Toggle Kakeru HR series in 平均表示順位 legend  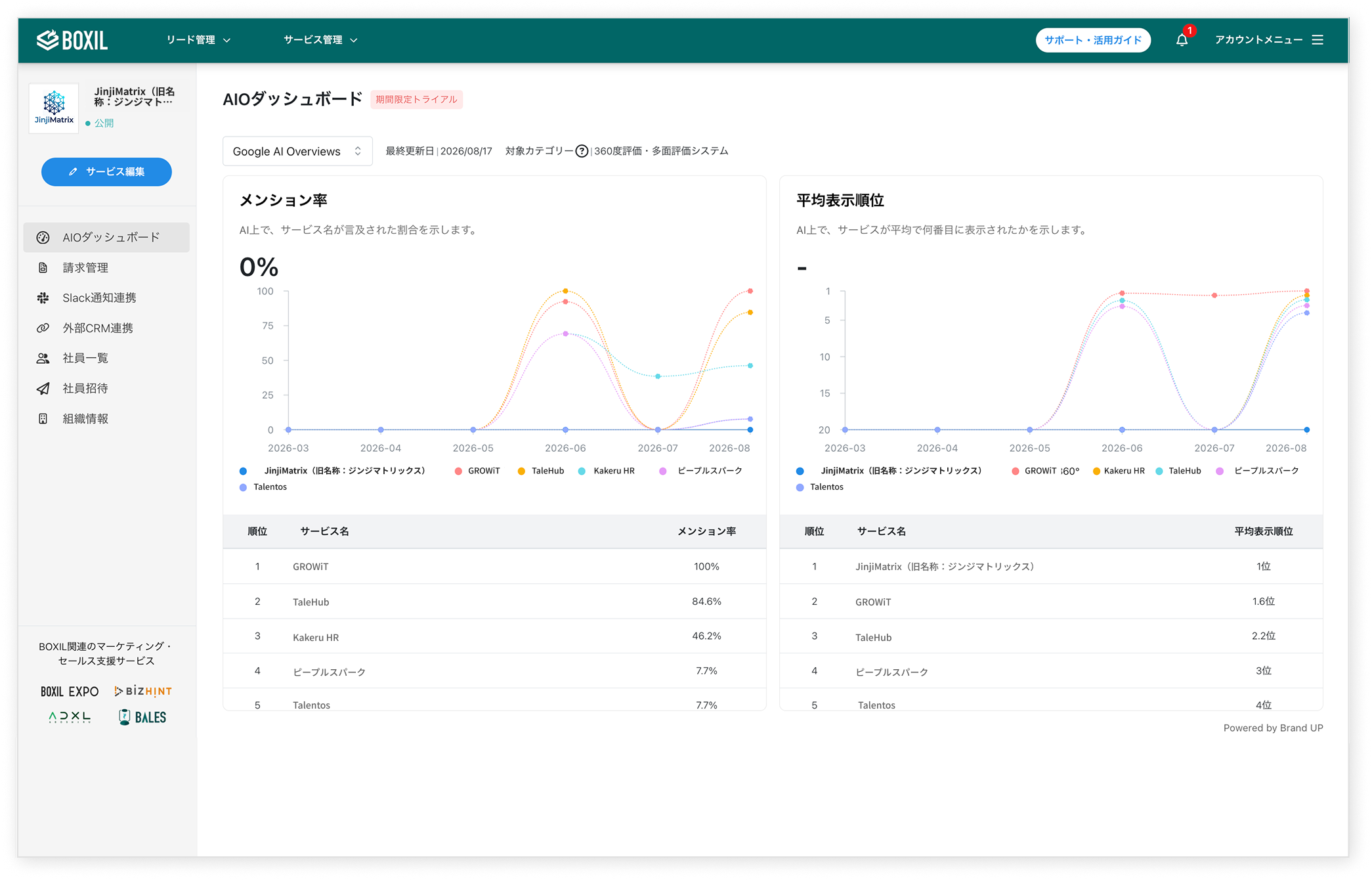pyautogui.click(x=1119, y=471)
